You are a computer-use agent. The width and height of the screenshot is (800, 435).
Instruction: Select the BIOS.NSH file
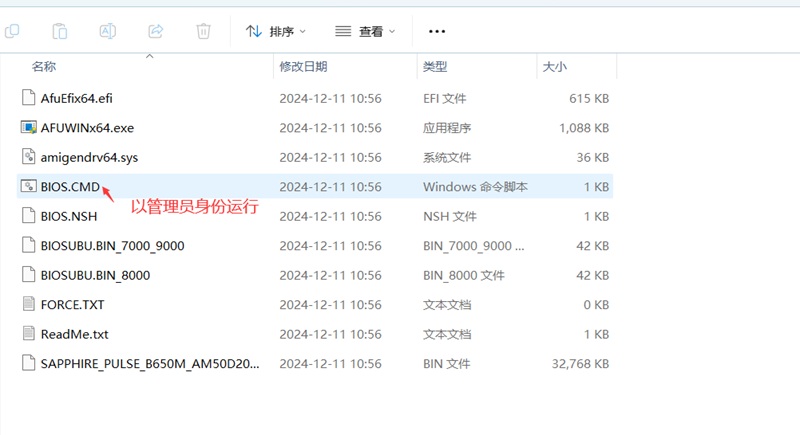pos(69,216)
